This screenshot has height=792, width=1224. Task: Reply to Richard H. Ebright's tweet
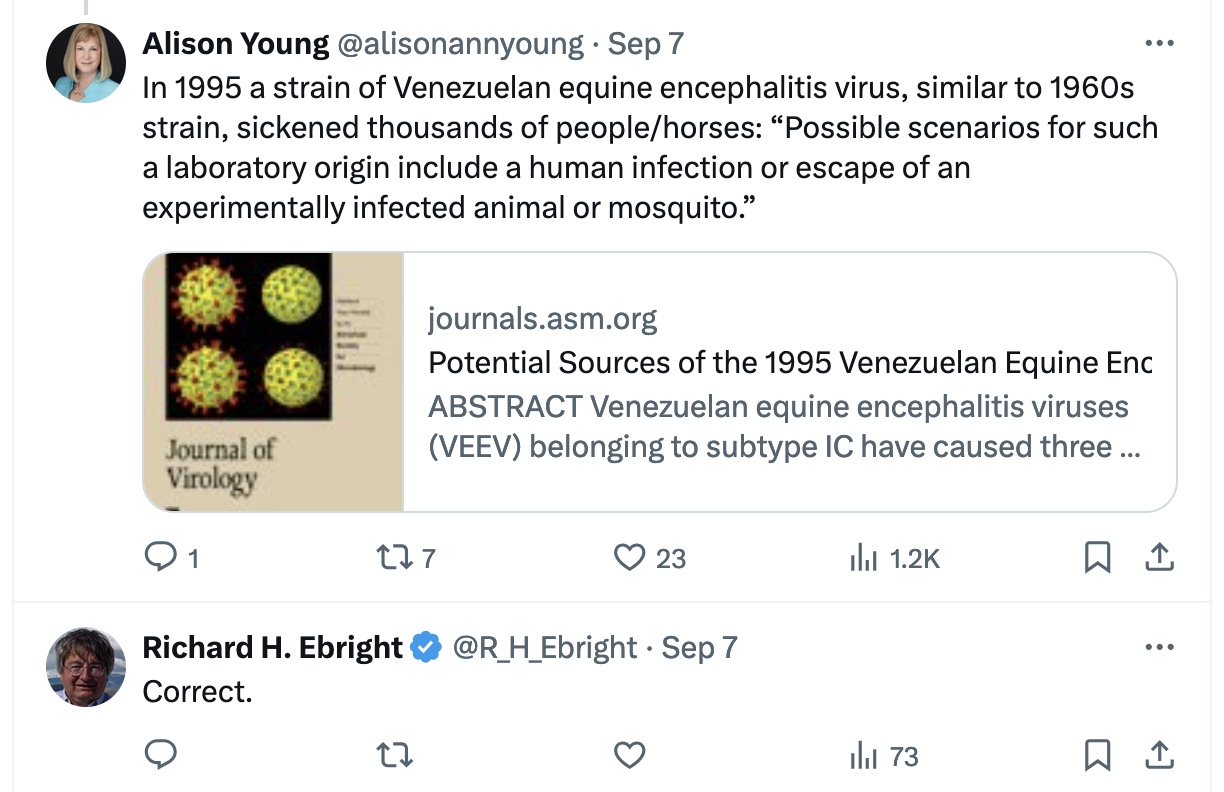tap(160, 756)
